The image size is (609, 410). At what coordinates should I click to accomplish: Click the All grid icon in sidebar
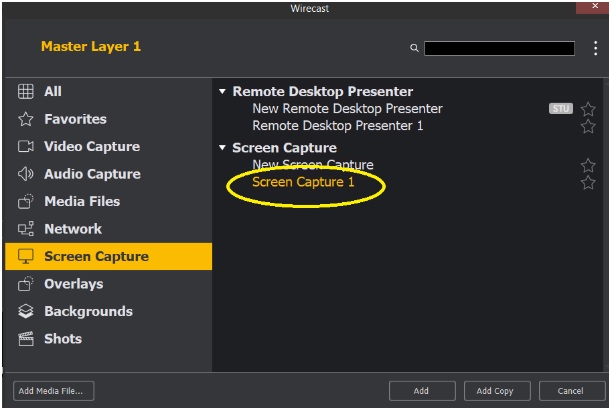point(26,92)
